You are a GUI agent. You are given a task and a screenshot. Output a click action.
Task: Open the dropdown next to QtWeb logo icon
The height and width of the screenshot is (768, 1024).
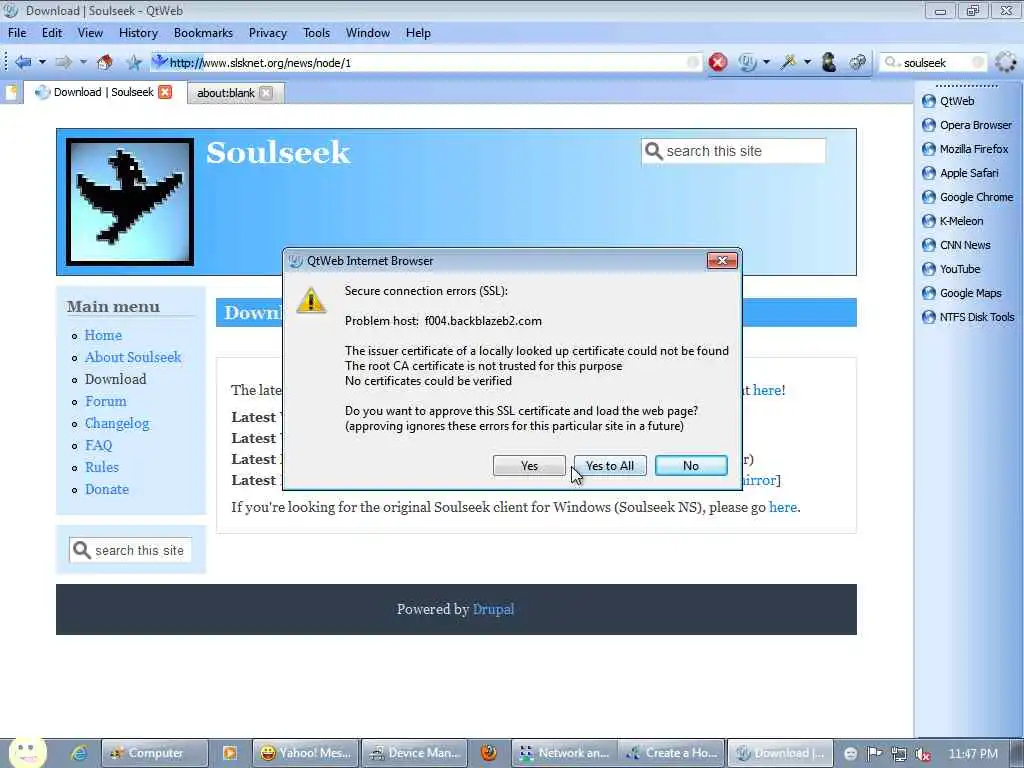pyautogui.click(x=766, y=63)
